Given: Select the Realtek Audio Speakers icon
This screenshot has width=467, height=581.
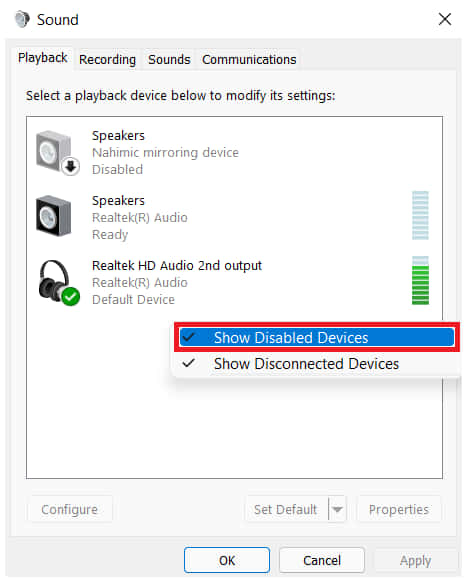Looking at the screenshot, I should click(54, 216).
